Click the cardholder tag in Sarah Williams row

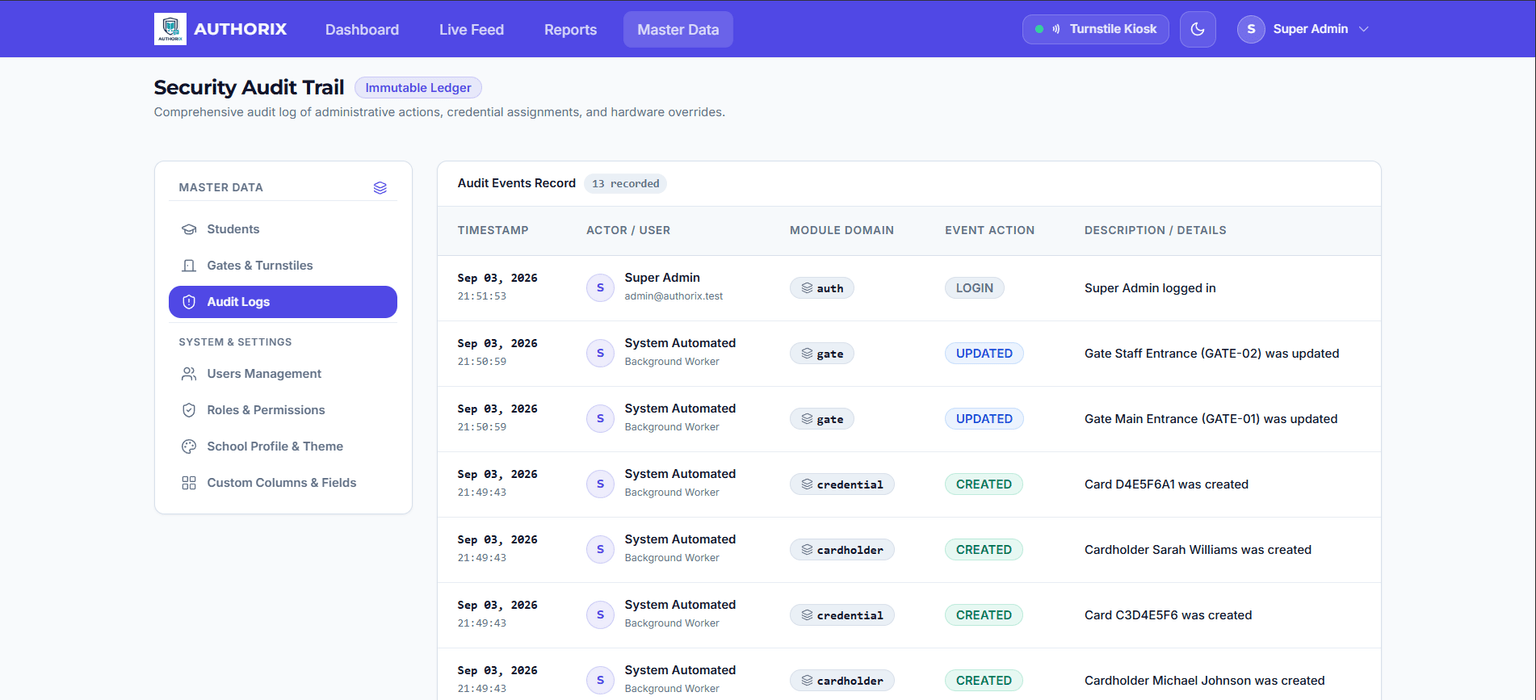pyautogui.click(x=842, y=549)
